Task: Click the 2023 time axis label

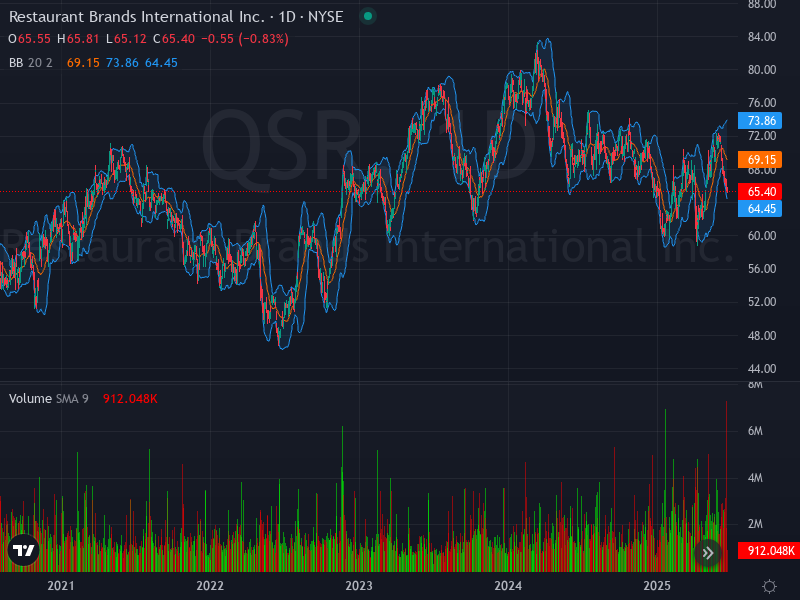Action: tap(359, 586)
